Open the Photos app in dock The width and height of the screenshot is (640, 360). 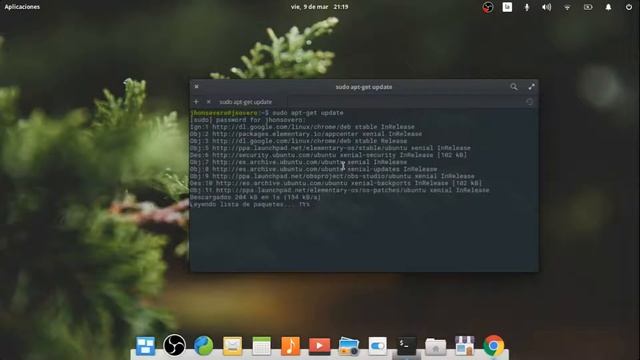pyautogui.click(x=349, y=346)
